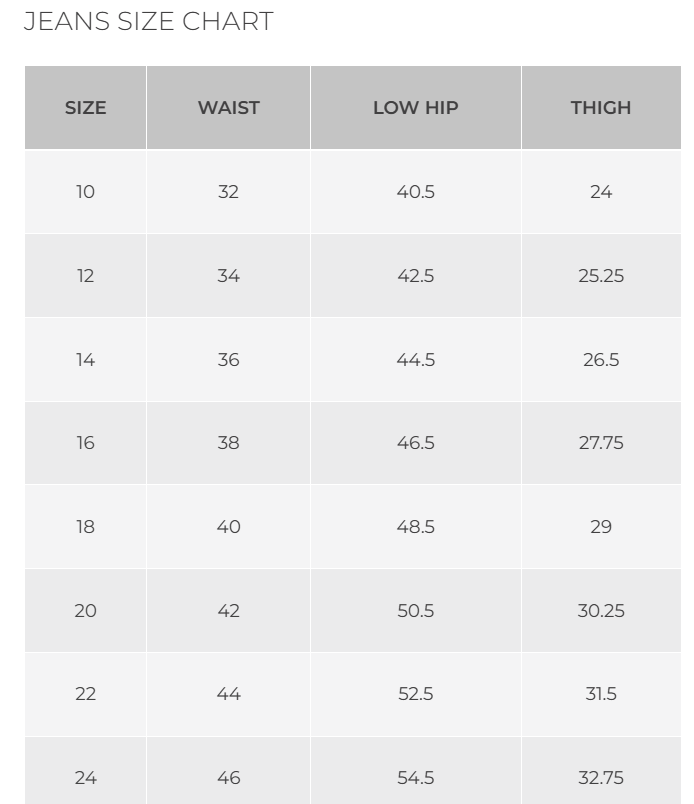This screenshot has height=804, width=694.
Task: Select the size 10 cell
Action: coord(85,192)
